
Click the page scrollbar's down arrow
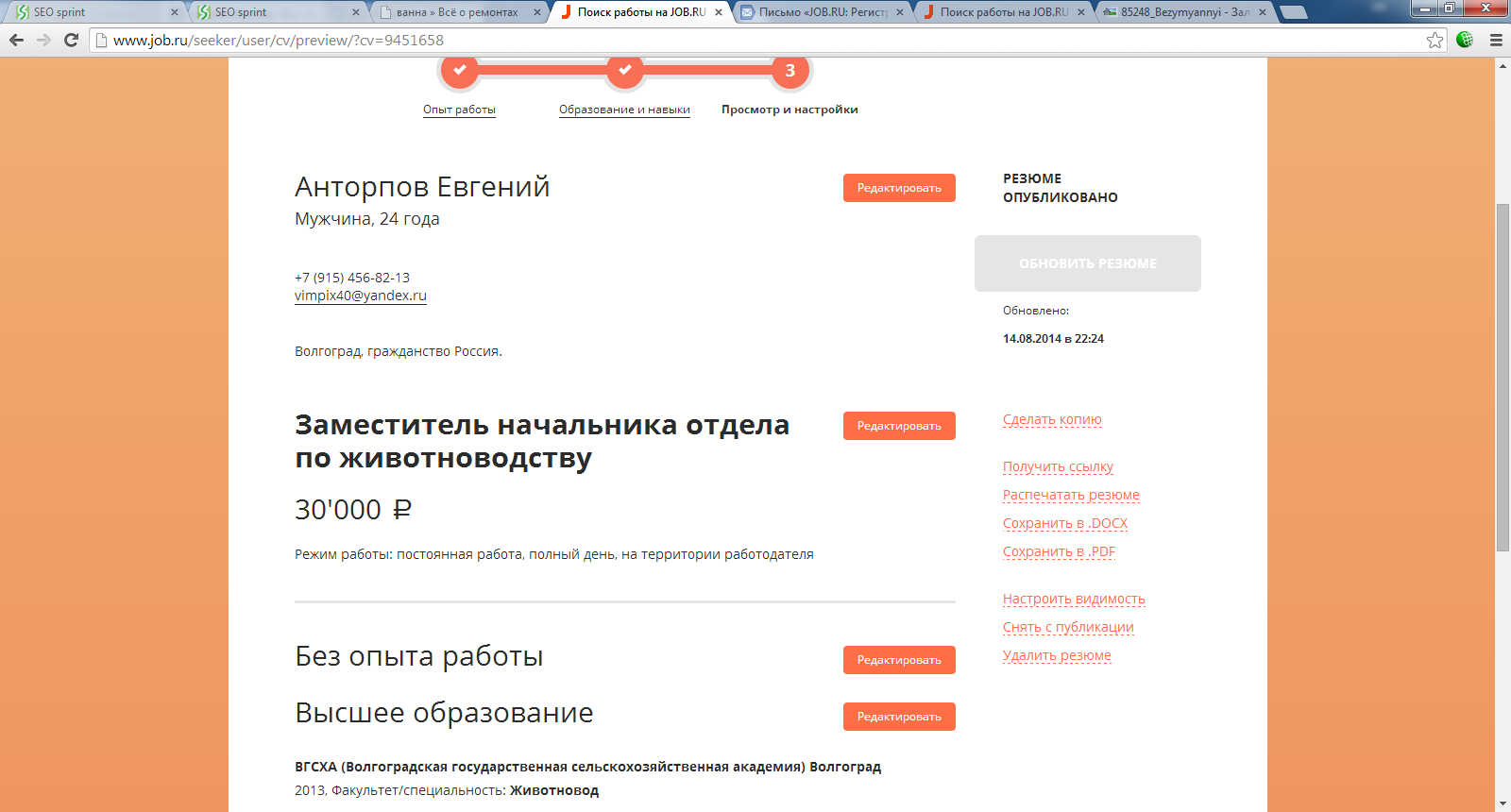click(x=1503, y=804)
